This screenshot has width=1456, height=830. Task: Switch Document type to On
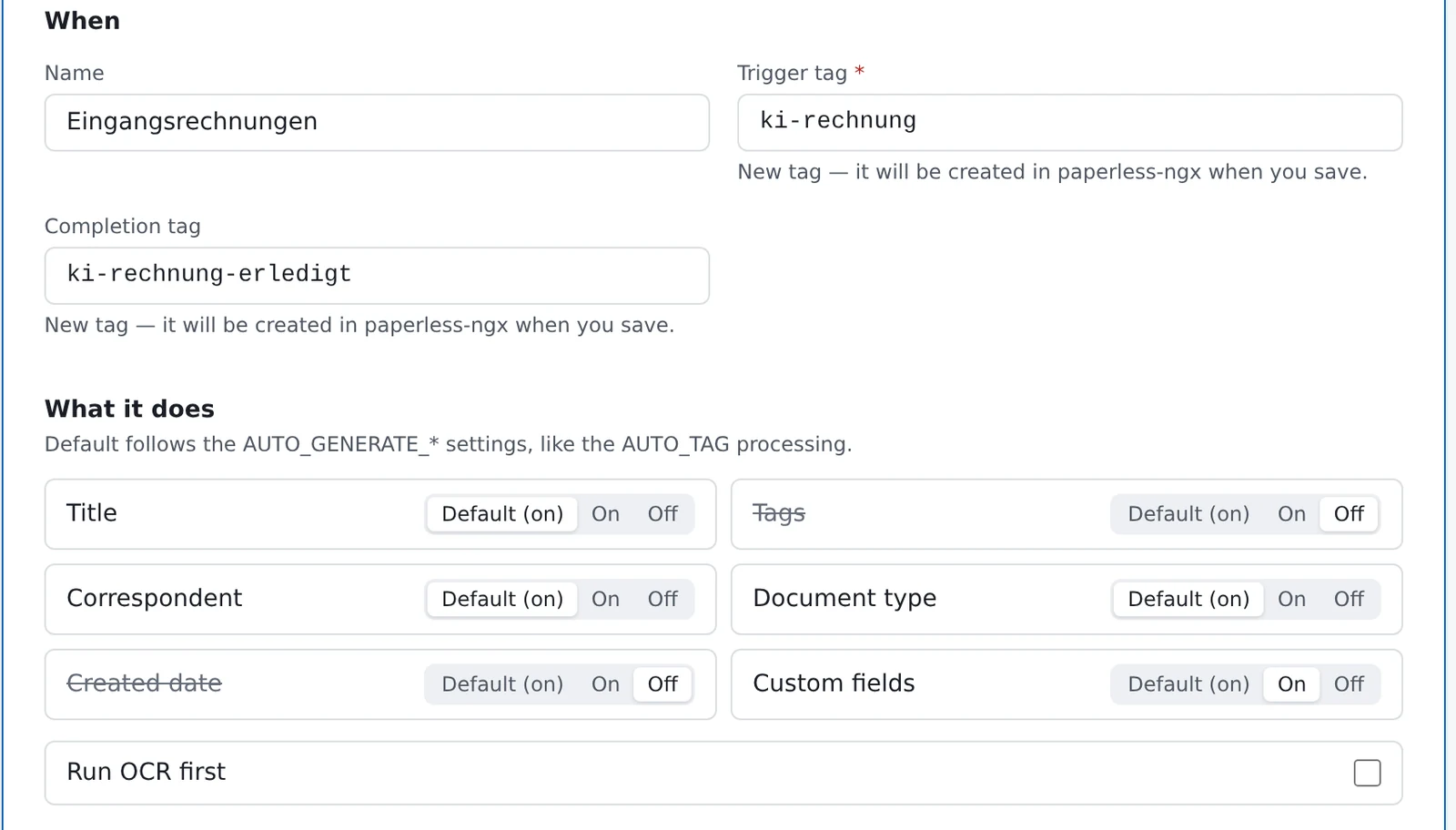pyautogui.click(x=1291, y=600)
